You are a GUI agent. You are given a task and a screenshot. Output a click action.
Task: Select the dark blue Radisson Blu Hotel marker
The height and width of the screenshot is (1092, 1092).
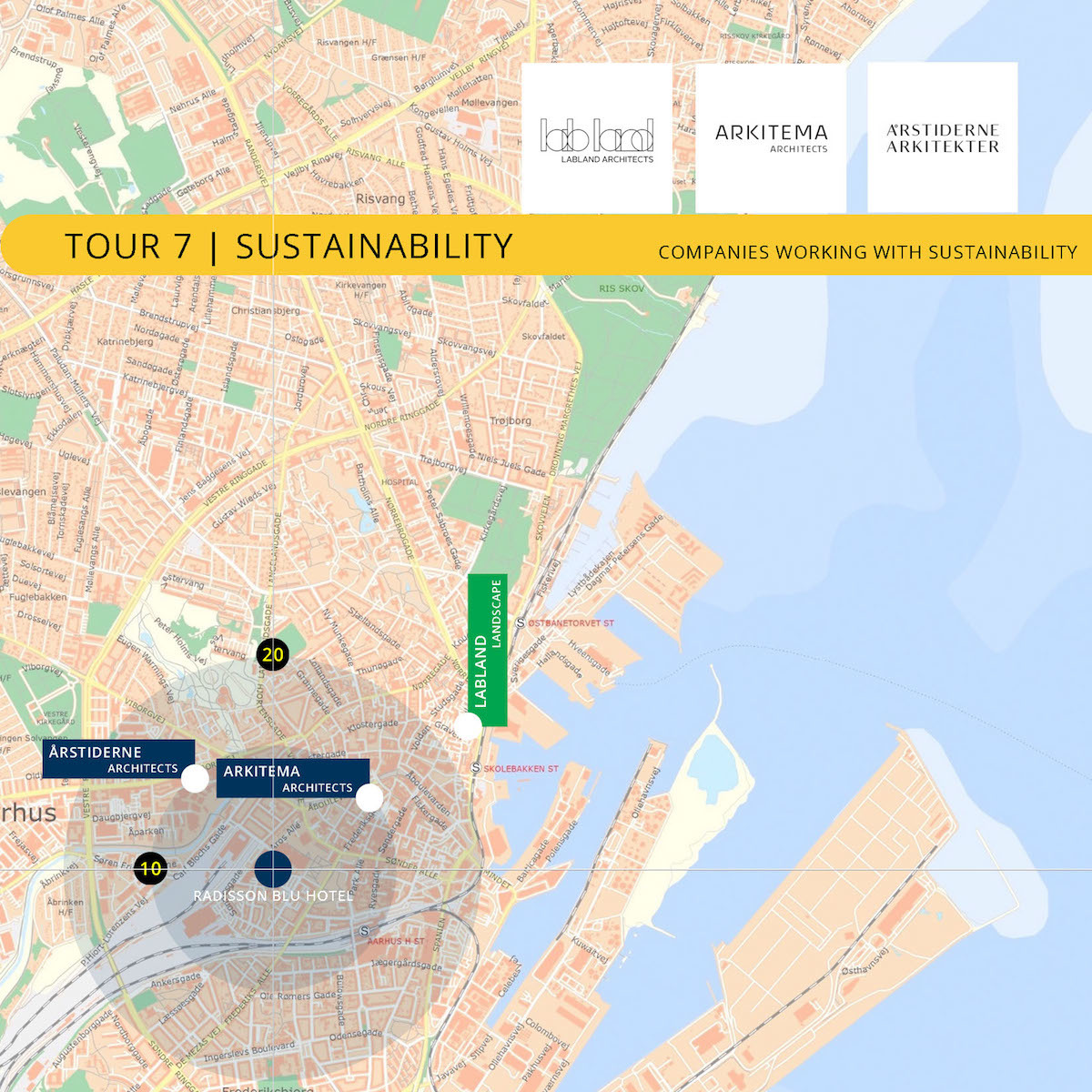[x=273, y=869]
